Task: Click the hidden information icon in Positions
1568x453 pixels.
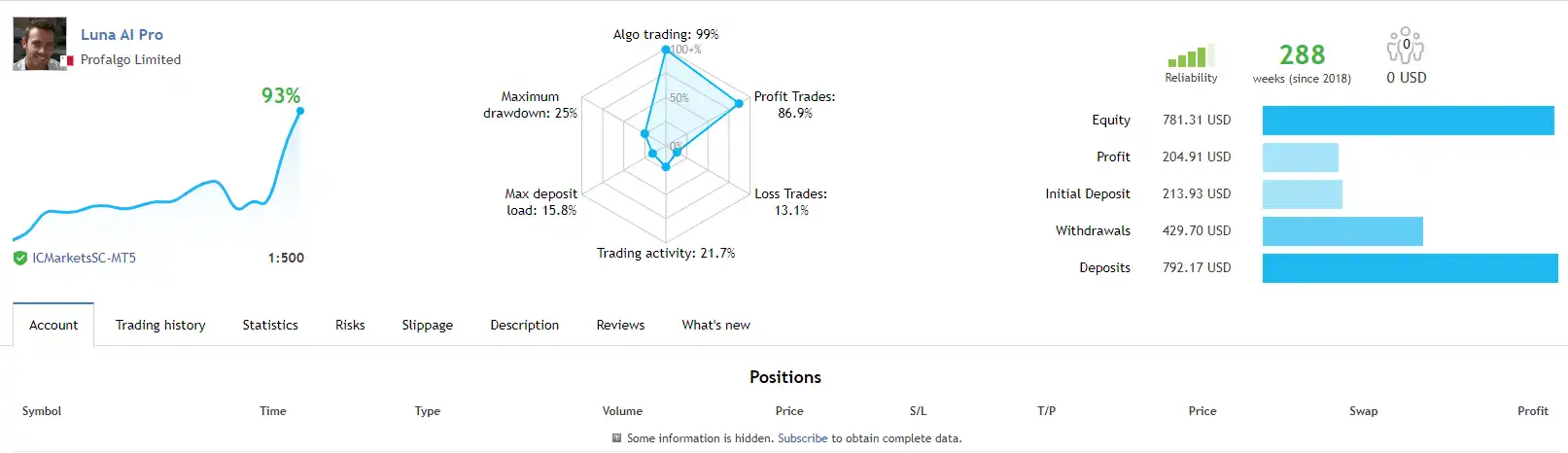Action: coord(616,438)
